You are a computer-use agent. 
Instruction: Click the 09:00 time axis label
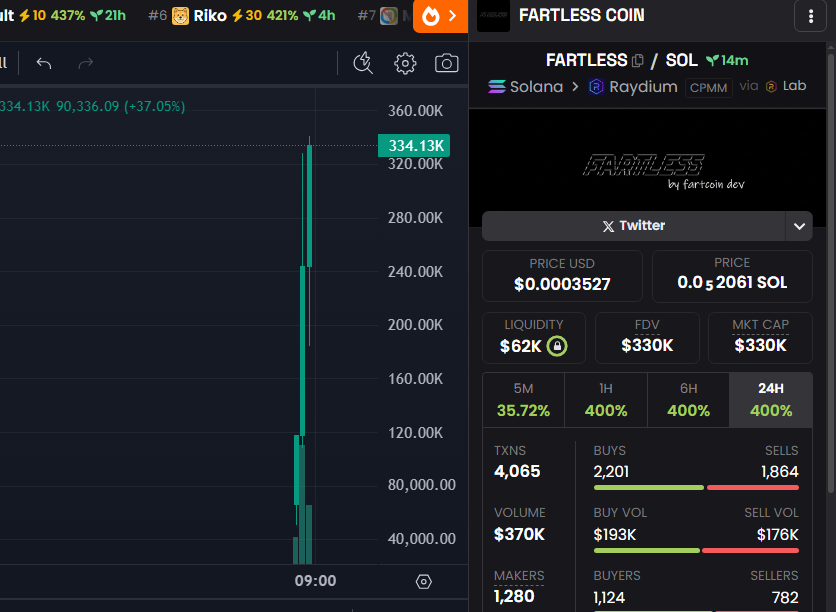(x=315, y=581)
